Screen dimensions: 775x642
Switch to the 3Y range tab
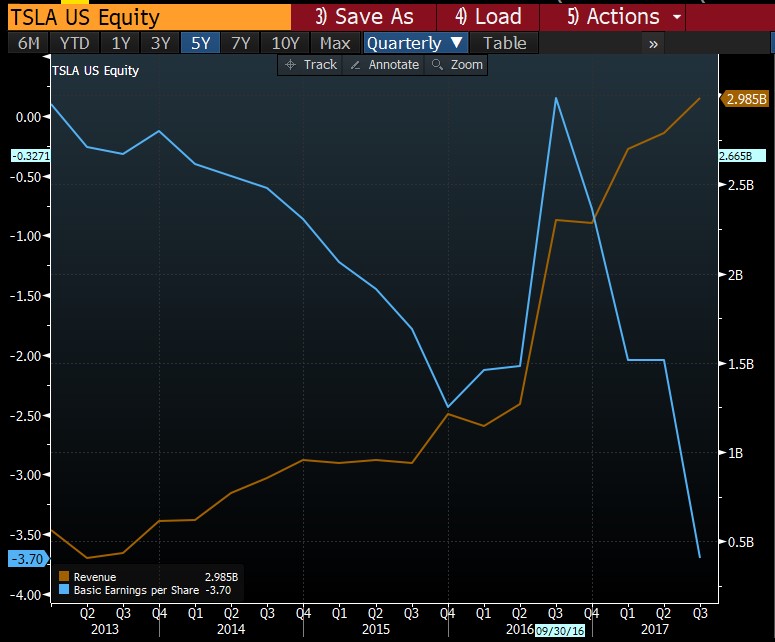pos(161,43)
